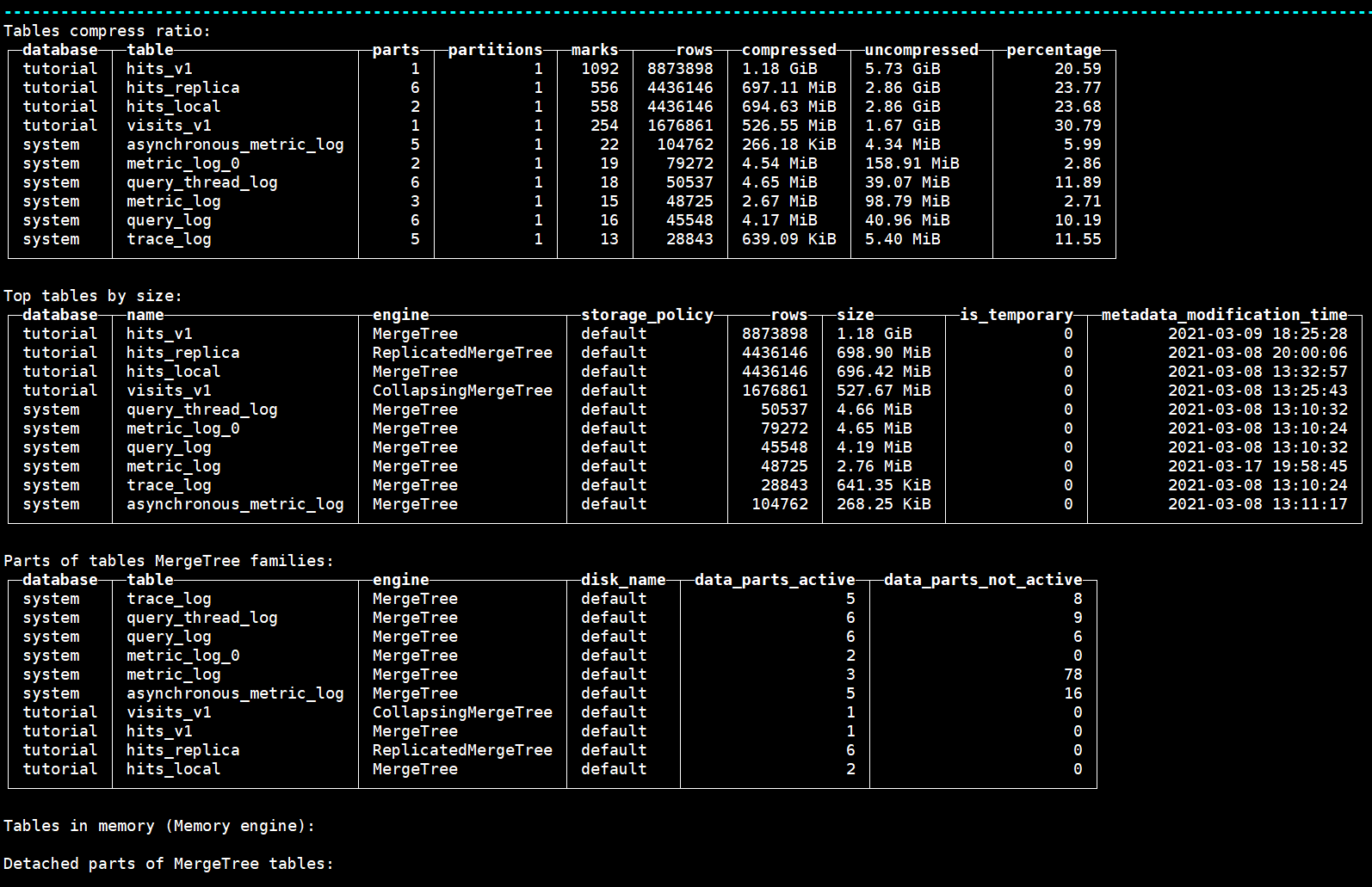
Task: Click the 'partitions' column header
Action: point(495,50)
